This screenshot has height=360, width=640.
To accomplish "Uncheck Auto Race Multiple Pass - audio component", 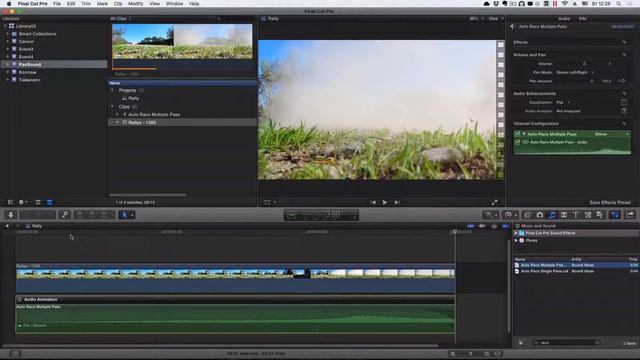I will [517, 142].
